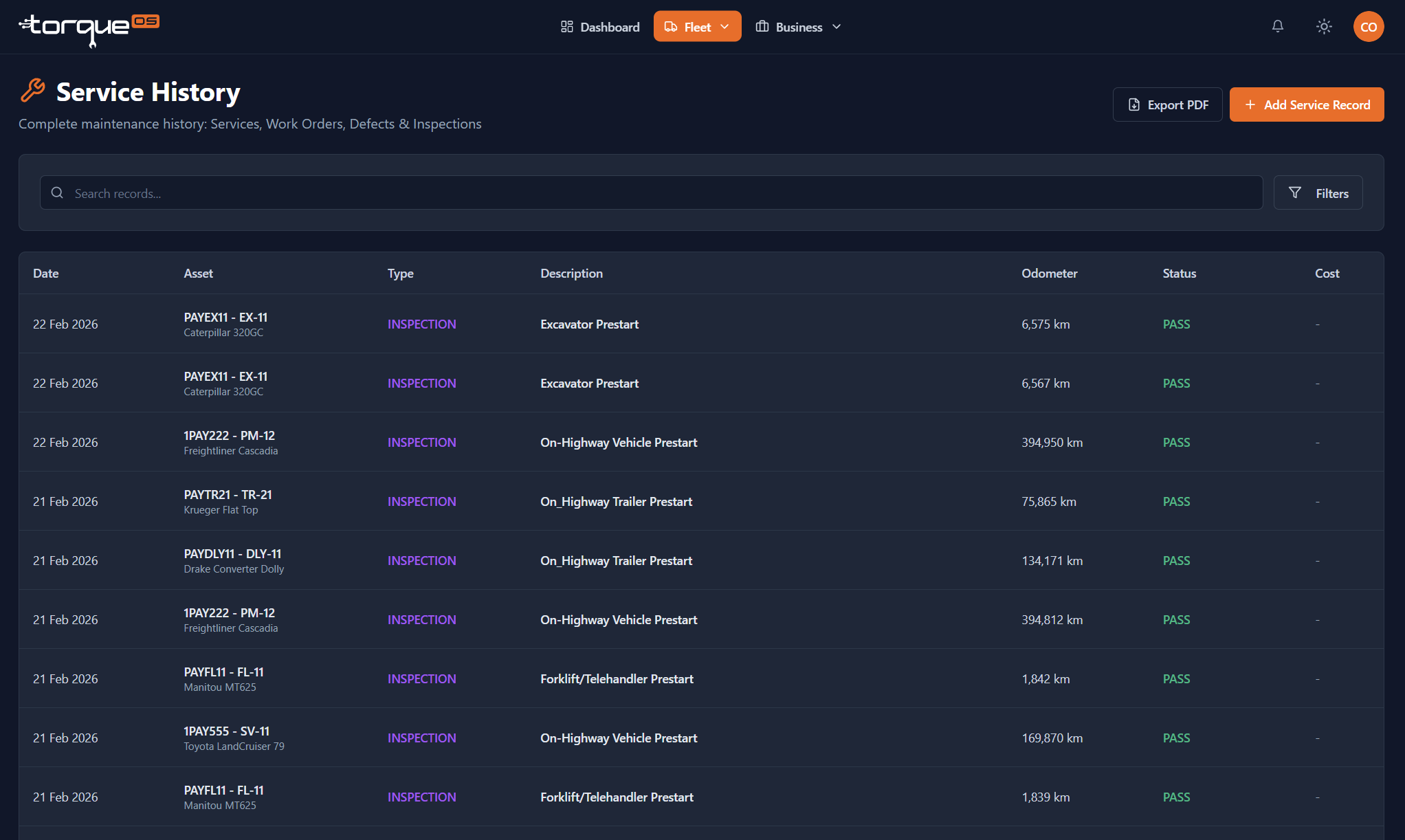This screenshot has height=840, width=1405.
Task: Select the 1PAY555 - SV-11 record
Action: 701,738
